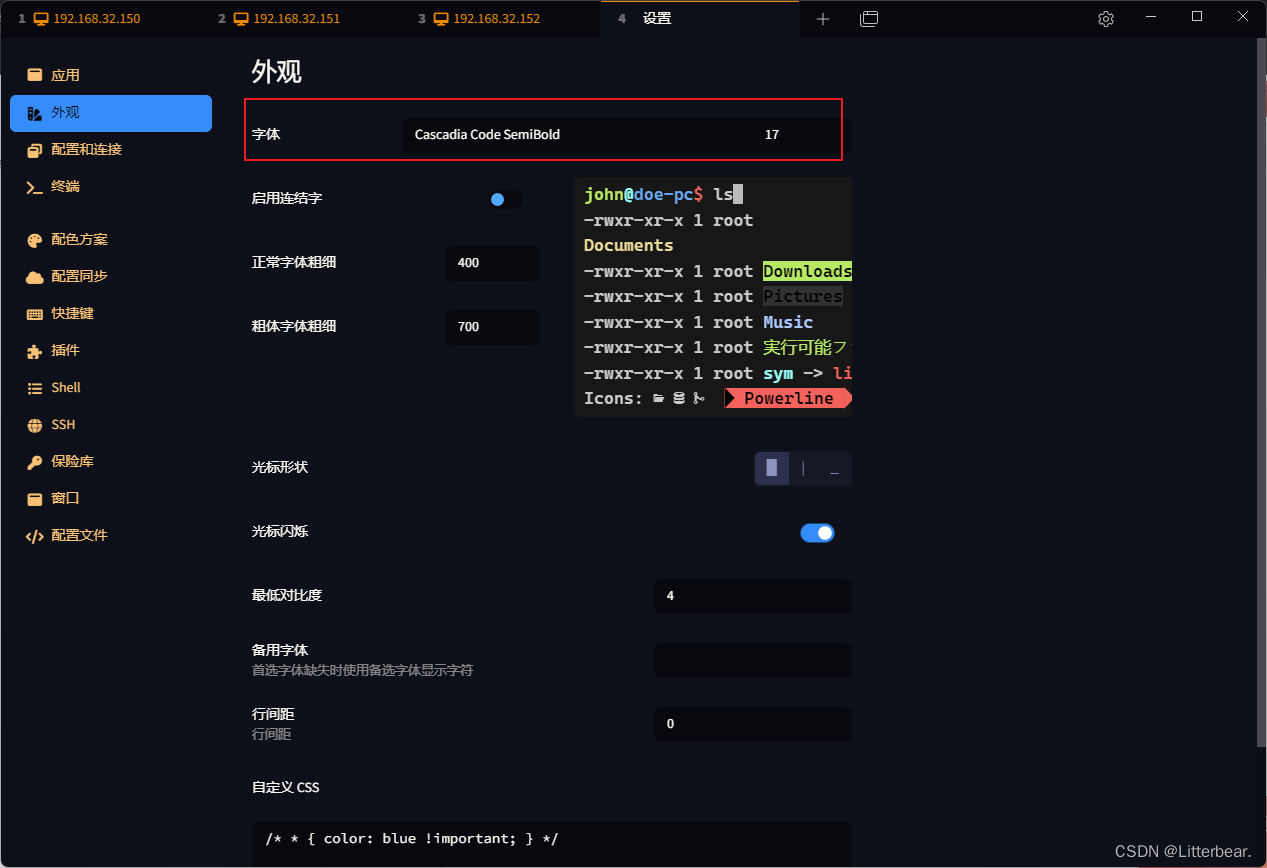
Task: Select the underscore cursor shape option
Action: (835, 468)
